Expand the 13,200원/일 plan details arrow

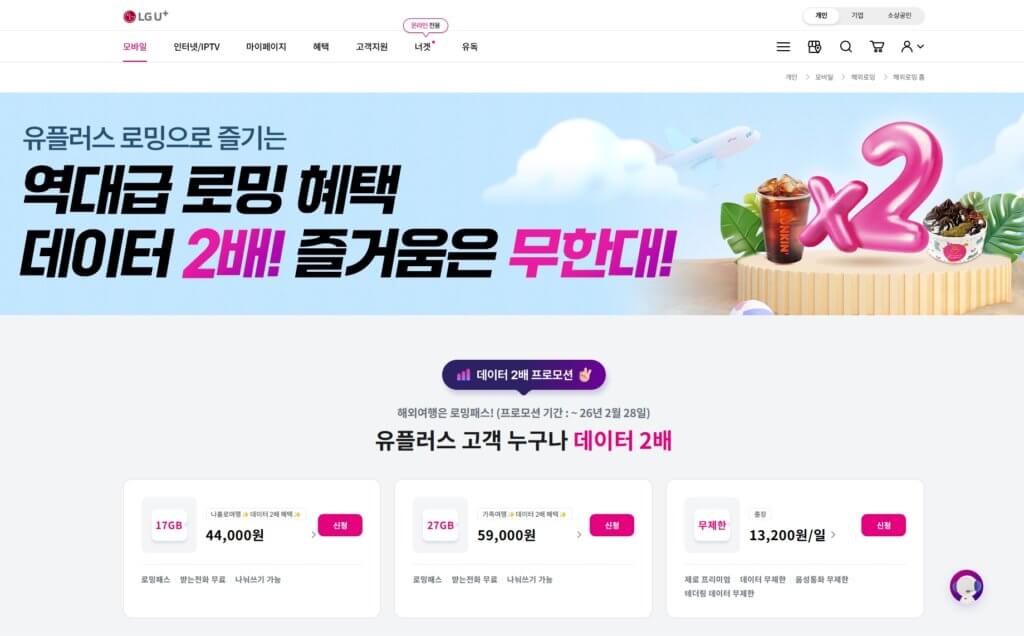[x=833, y=535]
